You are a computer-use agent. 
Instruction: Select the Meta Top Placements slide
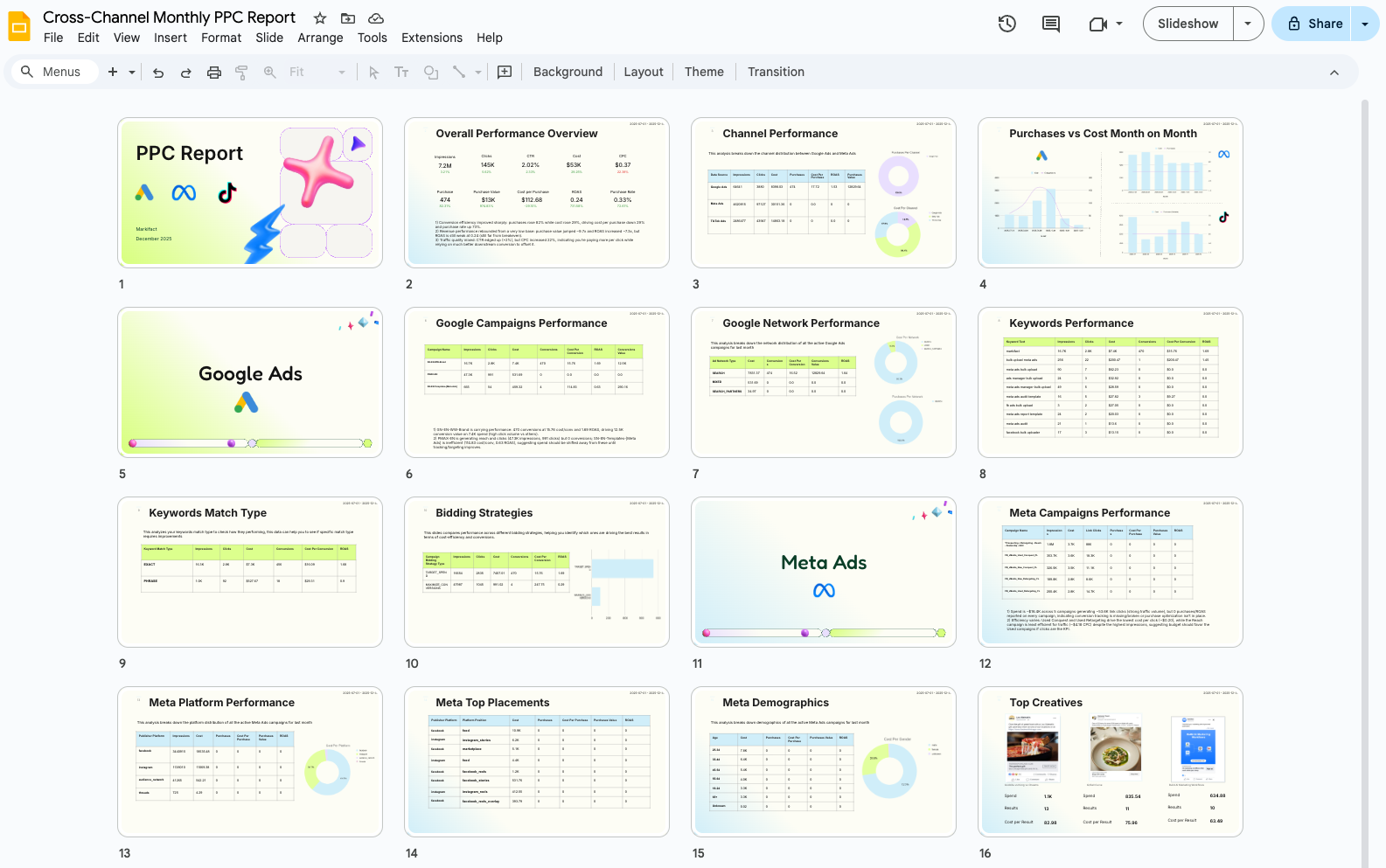pyautogui.click(x=537, y=761)
